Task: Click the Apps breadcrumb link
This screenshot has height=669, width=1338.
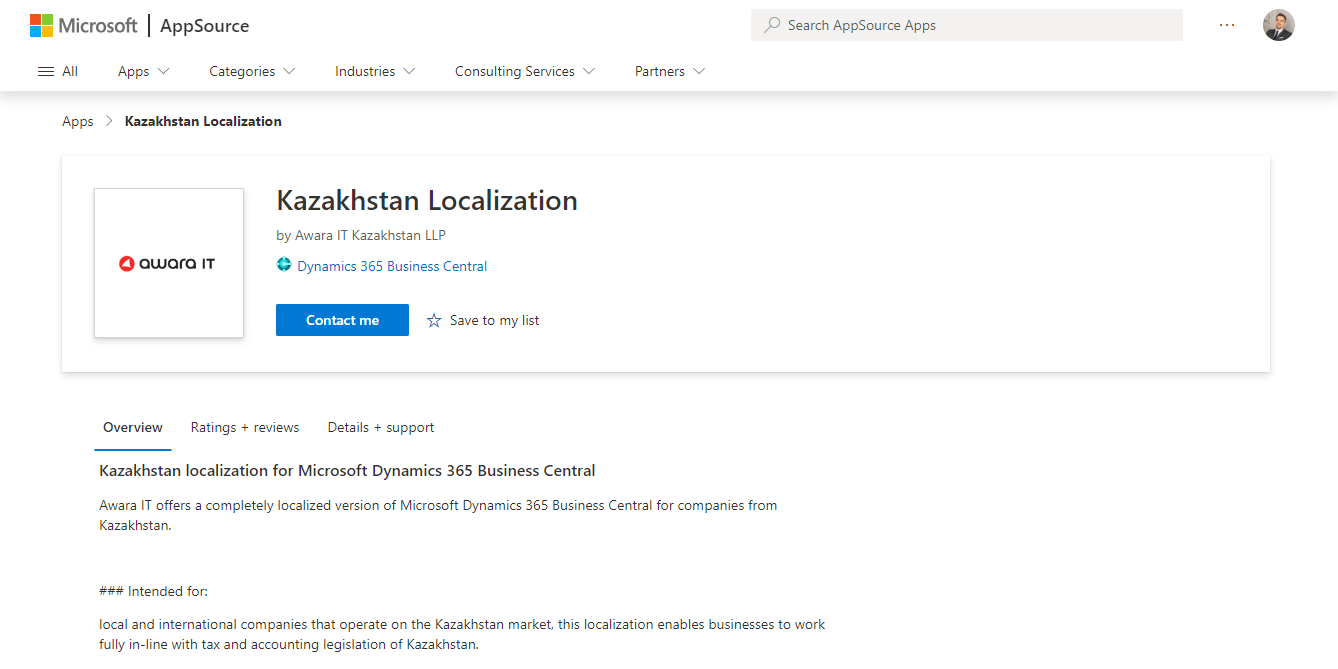Action: click(x=77, y=120)
